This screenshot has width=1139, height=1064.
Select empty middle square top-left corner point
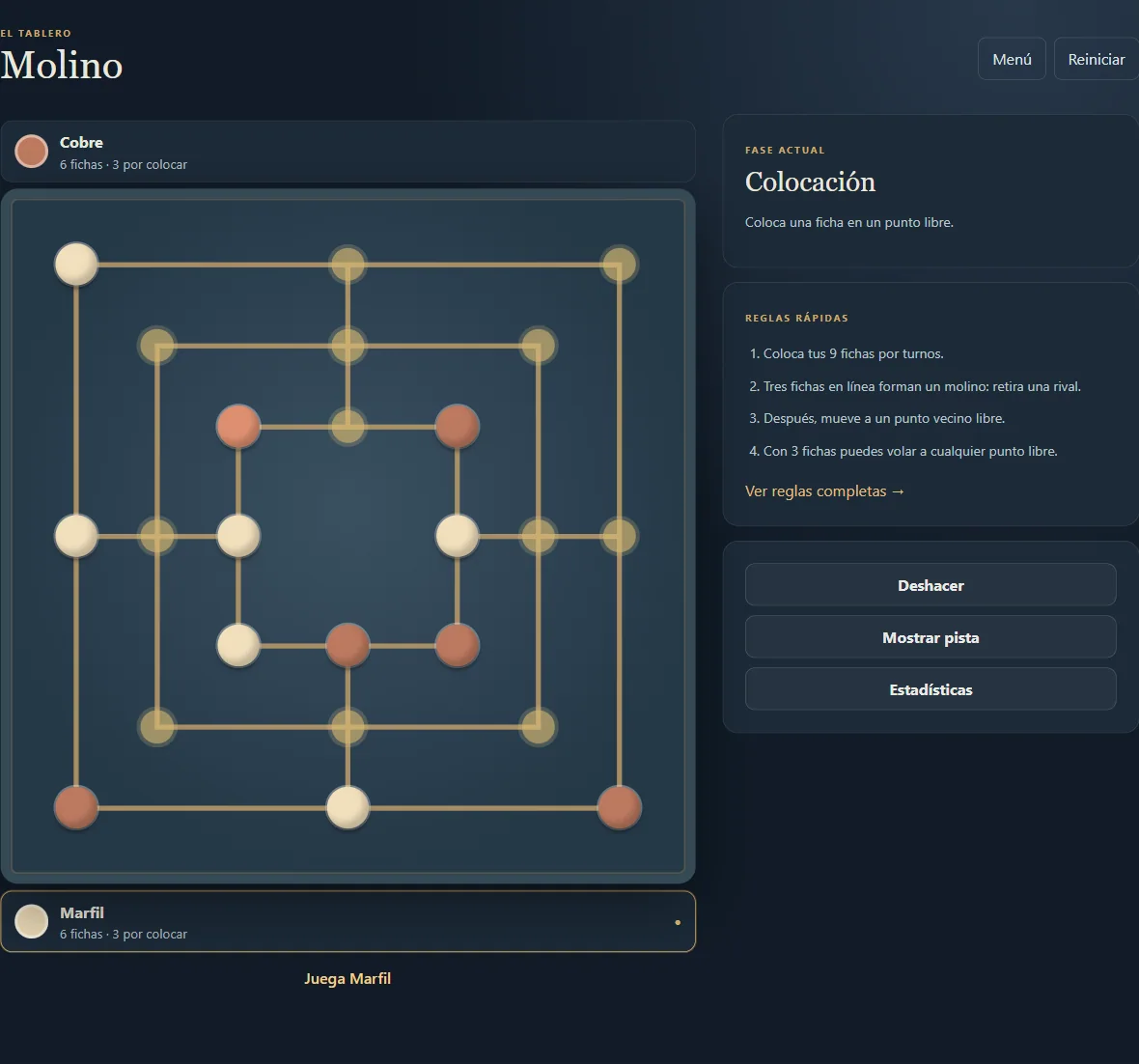pyautogui.click(x=157, y=346)
